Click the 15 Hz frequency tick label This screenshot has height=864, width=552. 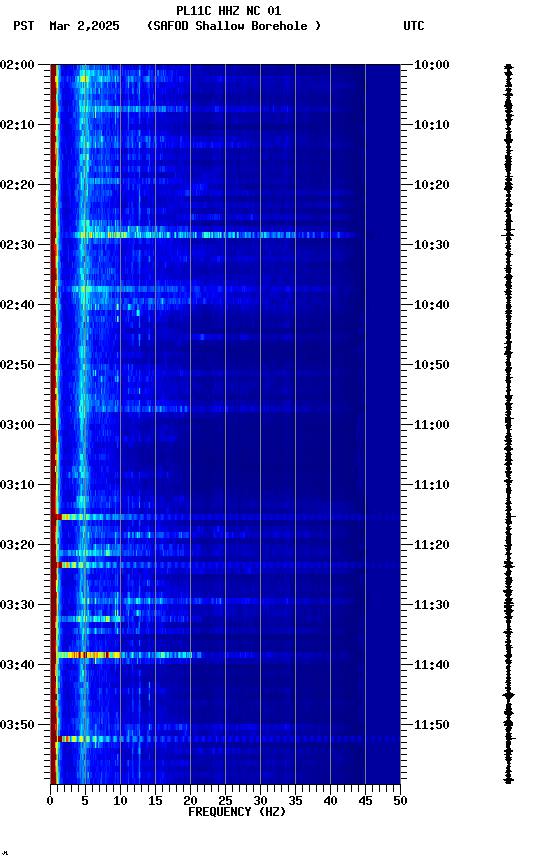coord(155,801)
